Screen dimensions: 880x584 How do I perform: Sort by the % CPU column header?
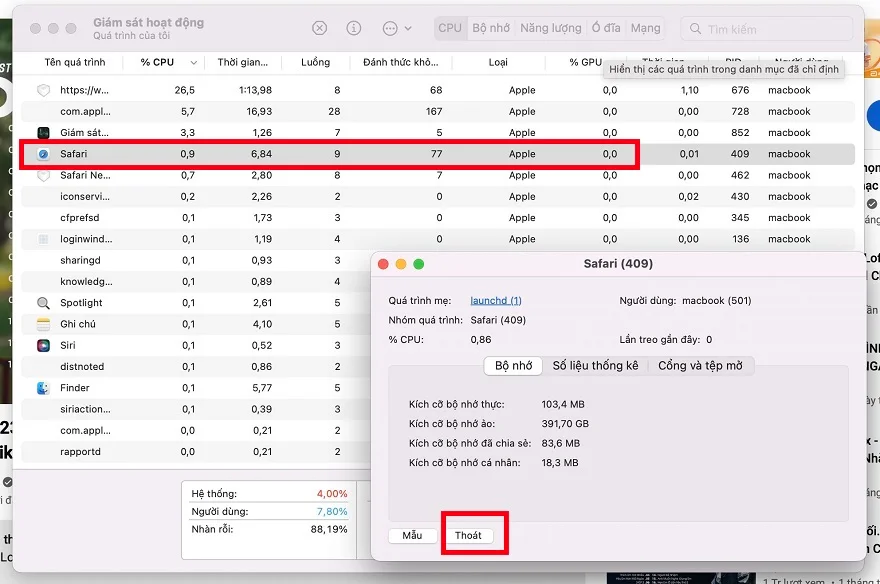tap(157, 62)
